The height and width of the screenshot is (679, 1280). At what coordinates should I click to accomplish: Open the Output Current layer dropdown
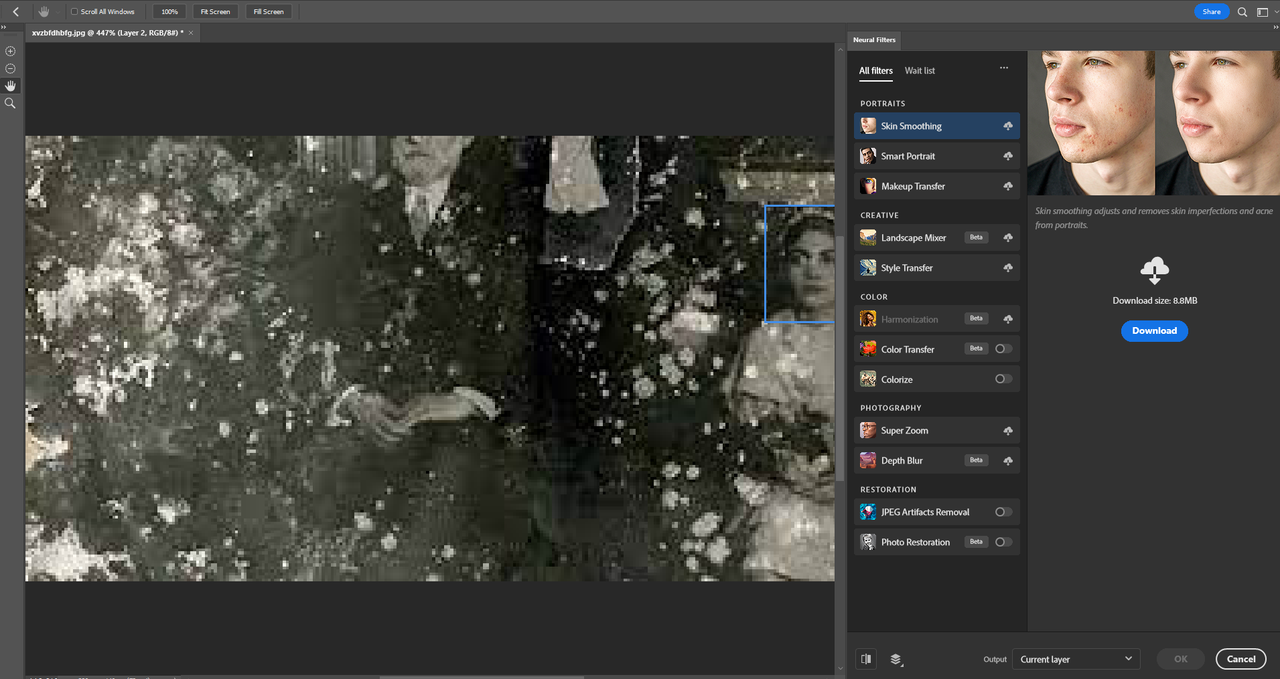click(1076, 659)
